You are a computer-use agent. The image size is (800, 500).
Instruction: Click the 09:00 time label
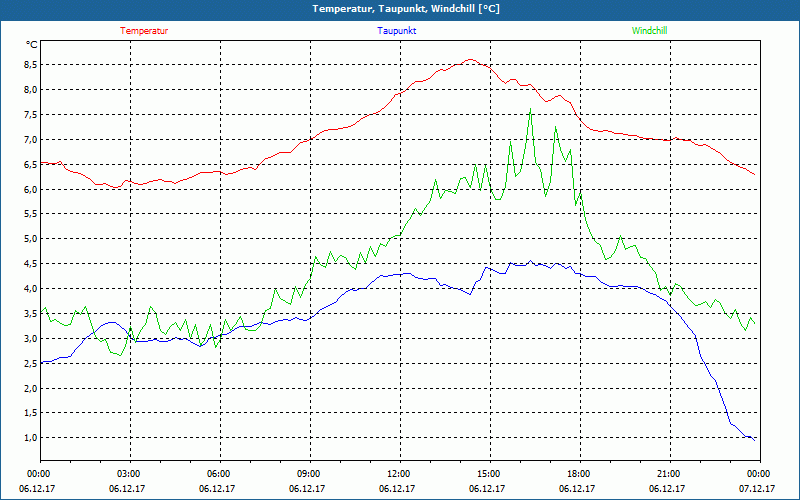(310, 474)
